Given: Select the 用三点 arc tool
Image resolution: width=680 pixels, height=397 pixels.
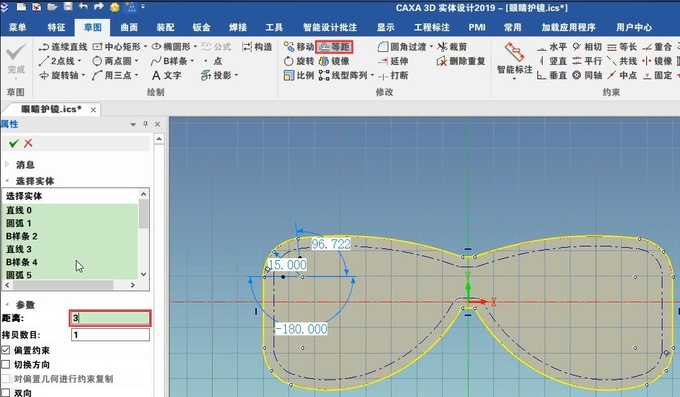Looking at the screenshot, I should (112, 75).
